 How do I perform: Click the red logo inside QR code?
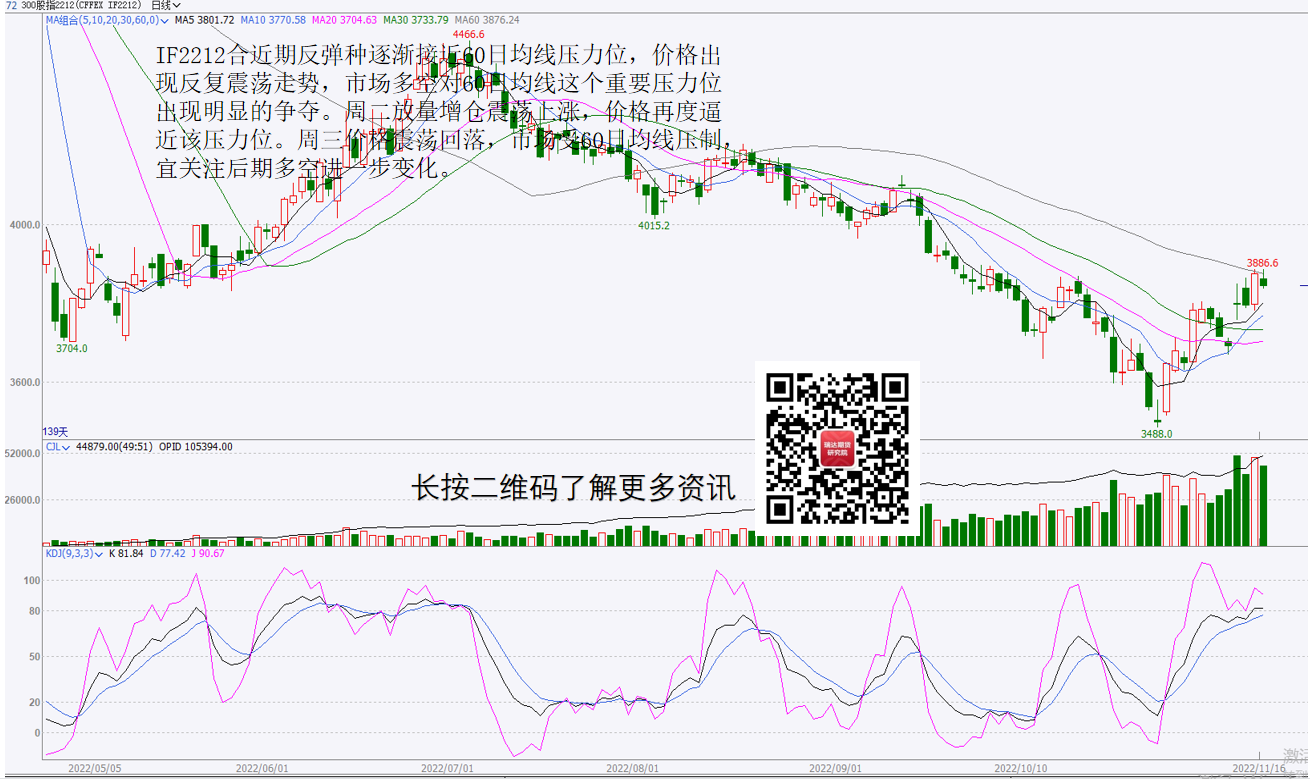coord(837,449)
